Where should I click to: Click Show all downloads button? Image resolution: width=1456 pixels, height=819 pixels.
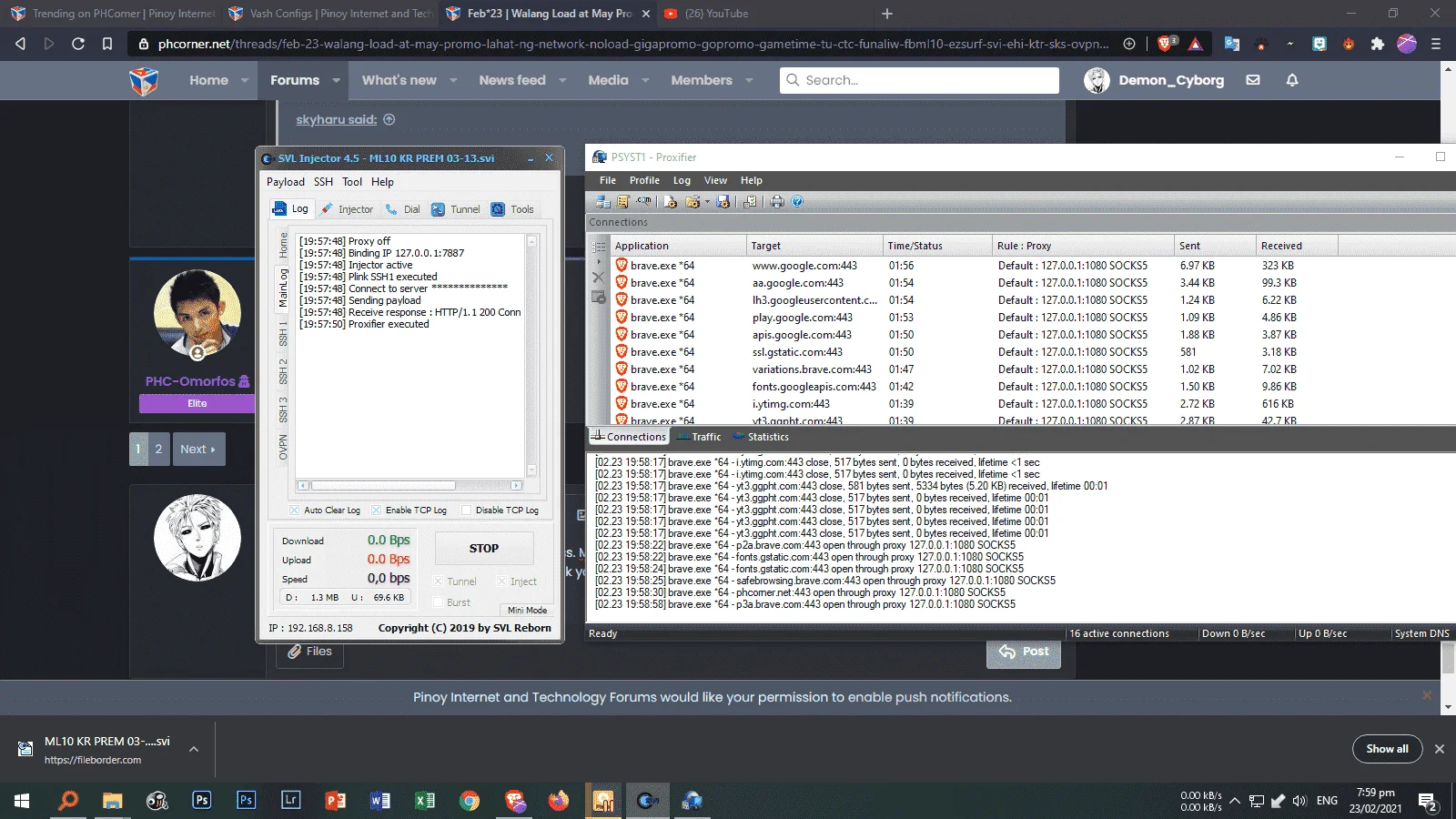[1387, 749]
